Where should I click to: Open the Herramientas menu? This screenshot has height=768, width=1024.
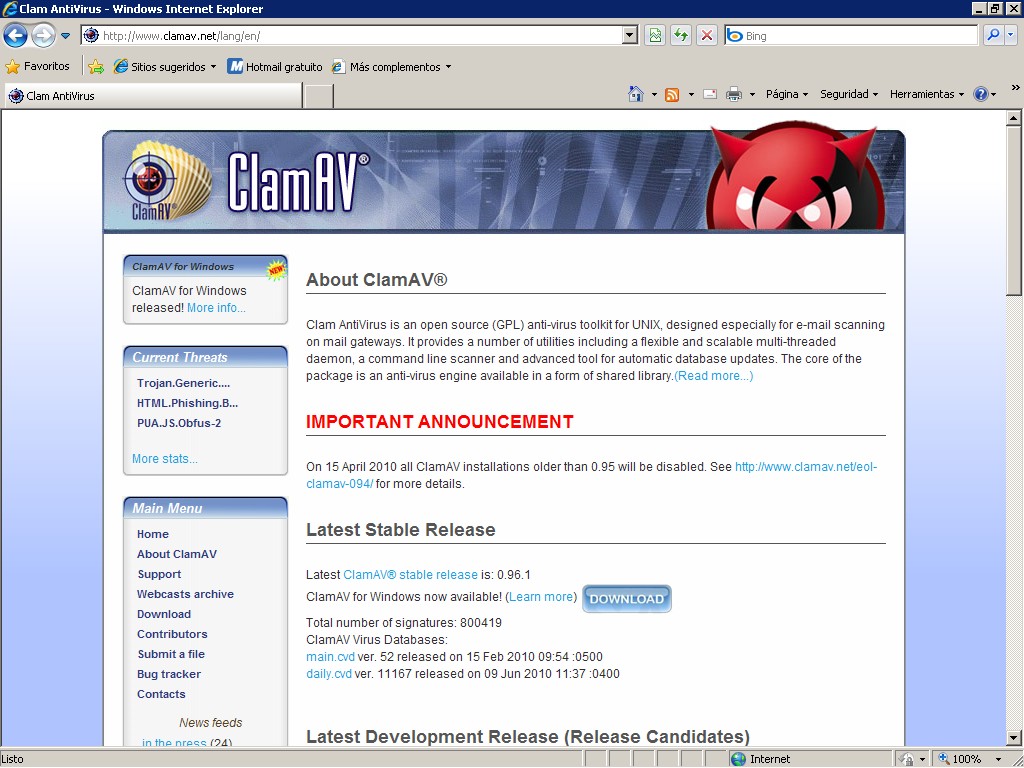pyautogui.click(x=926, y=94)
